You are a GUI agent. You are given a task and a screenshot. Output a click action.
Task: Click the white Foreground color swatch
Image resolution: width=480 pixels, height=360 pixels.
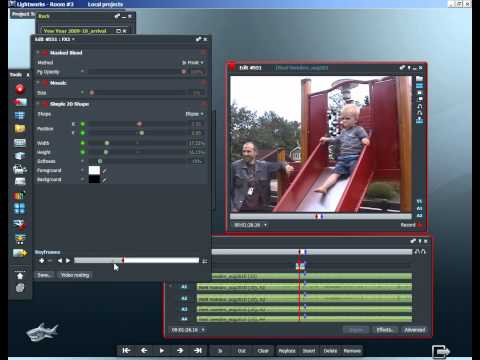coord(94,170)
